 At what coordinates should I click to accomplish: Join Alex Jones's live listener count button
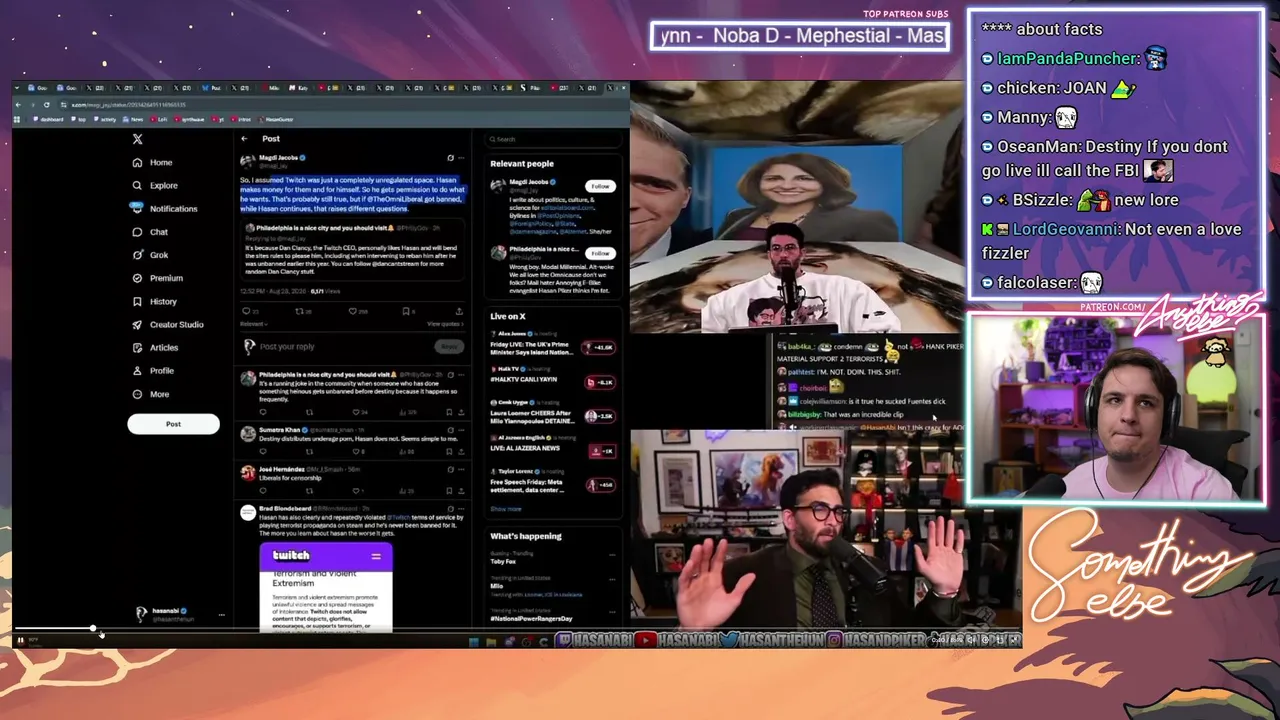click(600, 347)
